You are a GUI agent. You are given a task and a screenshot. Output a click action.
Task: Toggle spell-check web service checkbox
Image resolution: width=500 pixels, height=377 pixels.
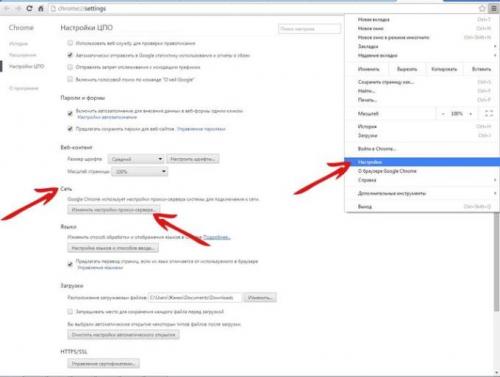coord(70,43)
